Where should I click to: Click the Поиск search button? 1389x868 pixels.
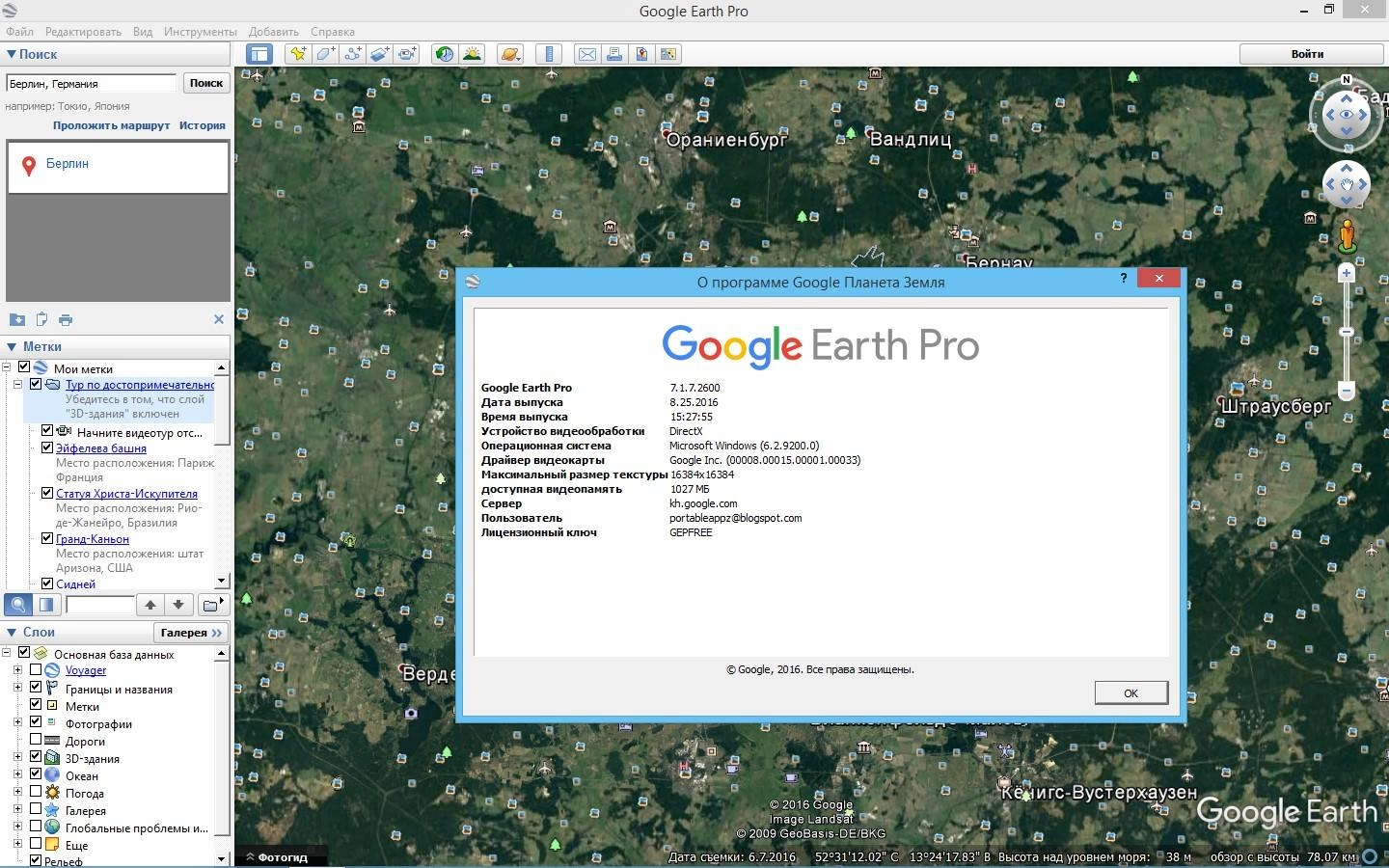(206, 83)
